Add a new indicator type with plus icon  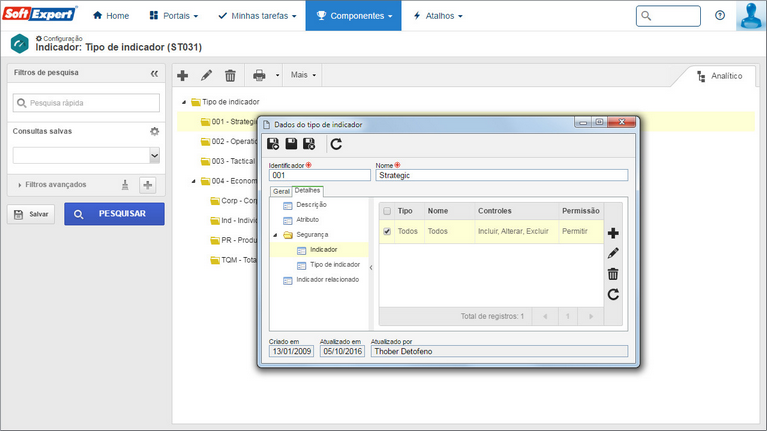(x=182, y=75)
